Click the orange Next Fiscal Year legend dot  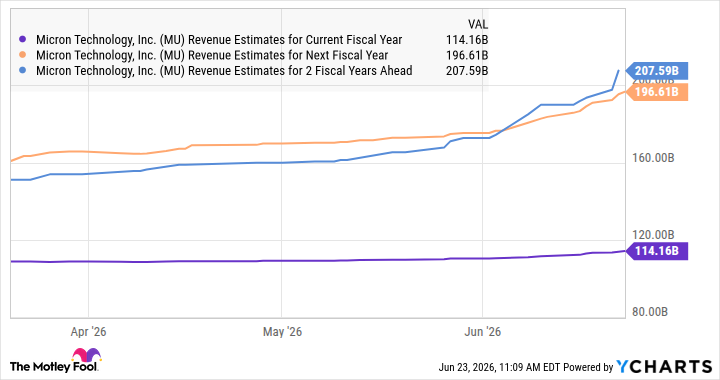click(x=22, y=55)
